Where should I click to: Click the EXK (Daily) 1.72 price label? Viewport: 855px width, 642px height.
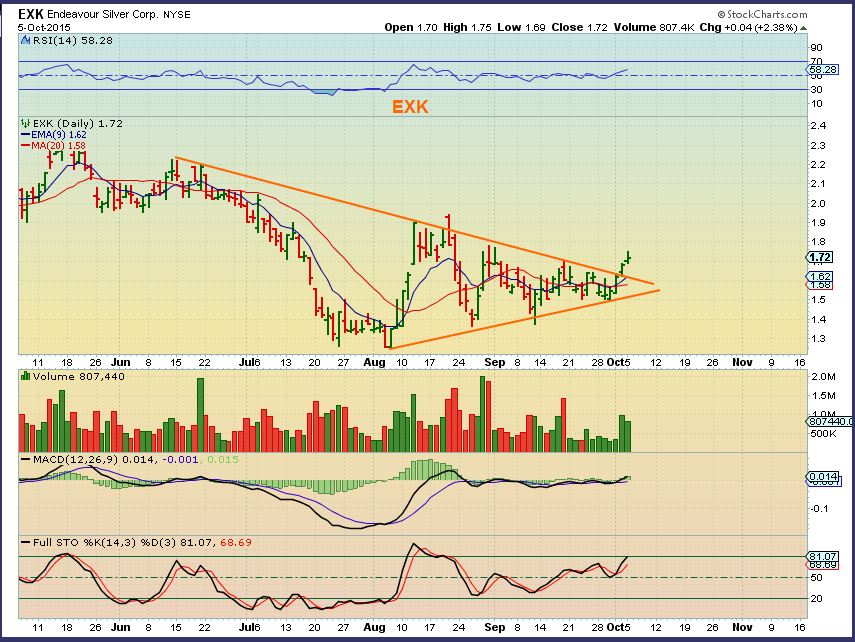click(77, 124)
